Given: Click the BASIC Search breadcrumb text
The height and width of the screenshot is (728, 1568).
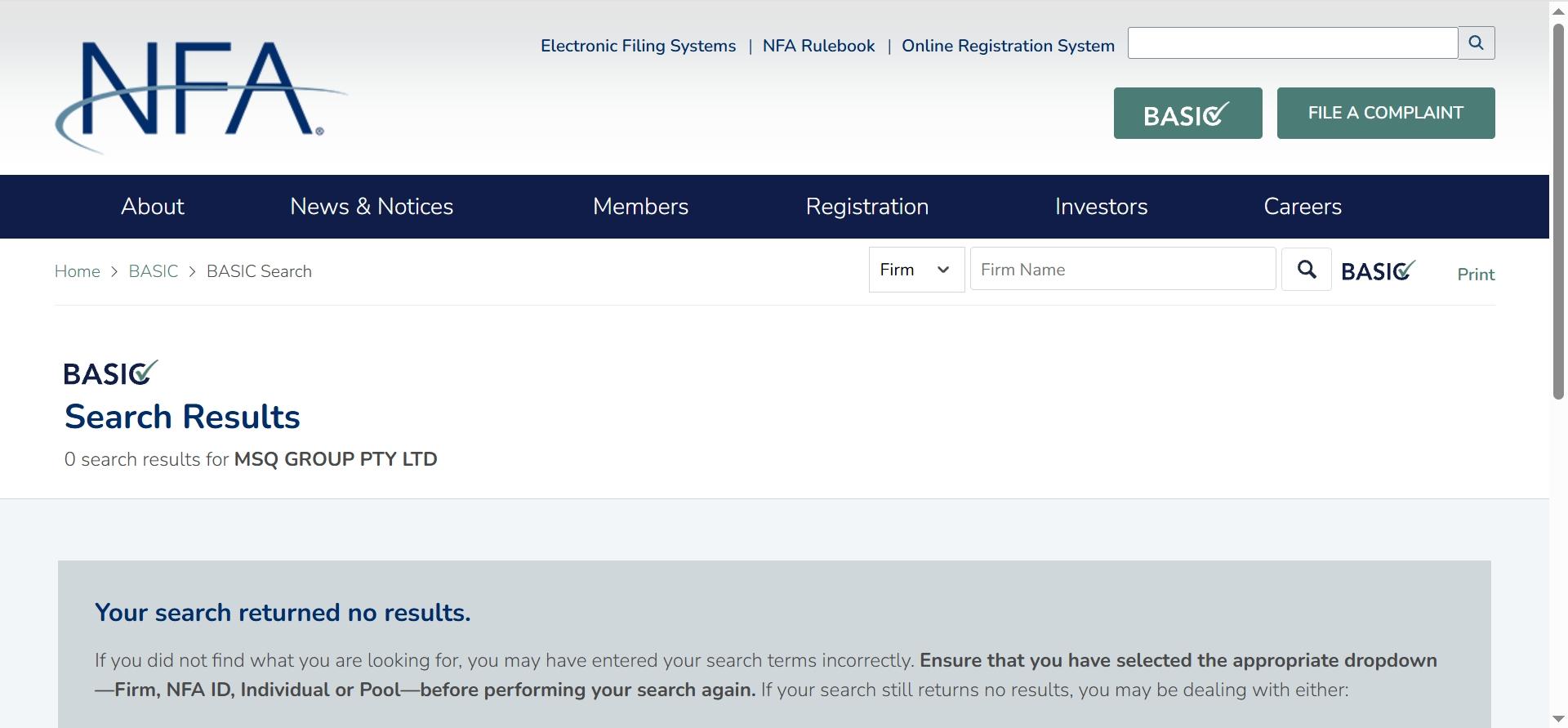Looking at the screenshot, I should point(259,271).
